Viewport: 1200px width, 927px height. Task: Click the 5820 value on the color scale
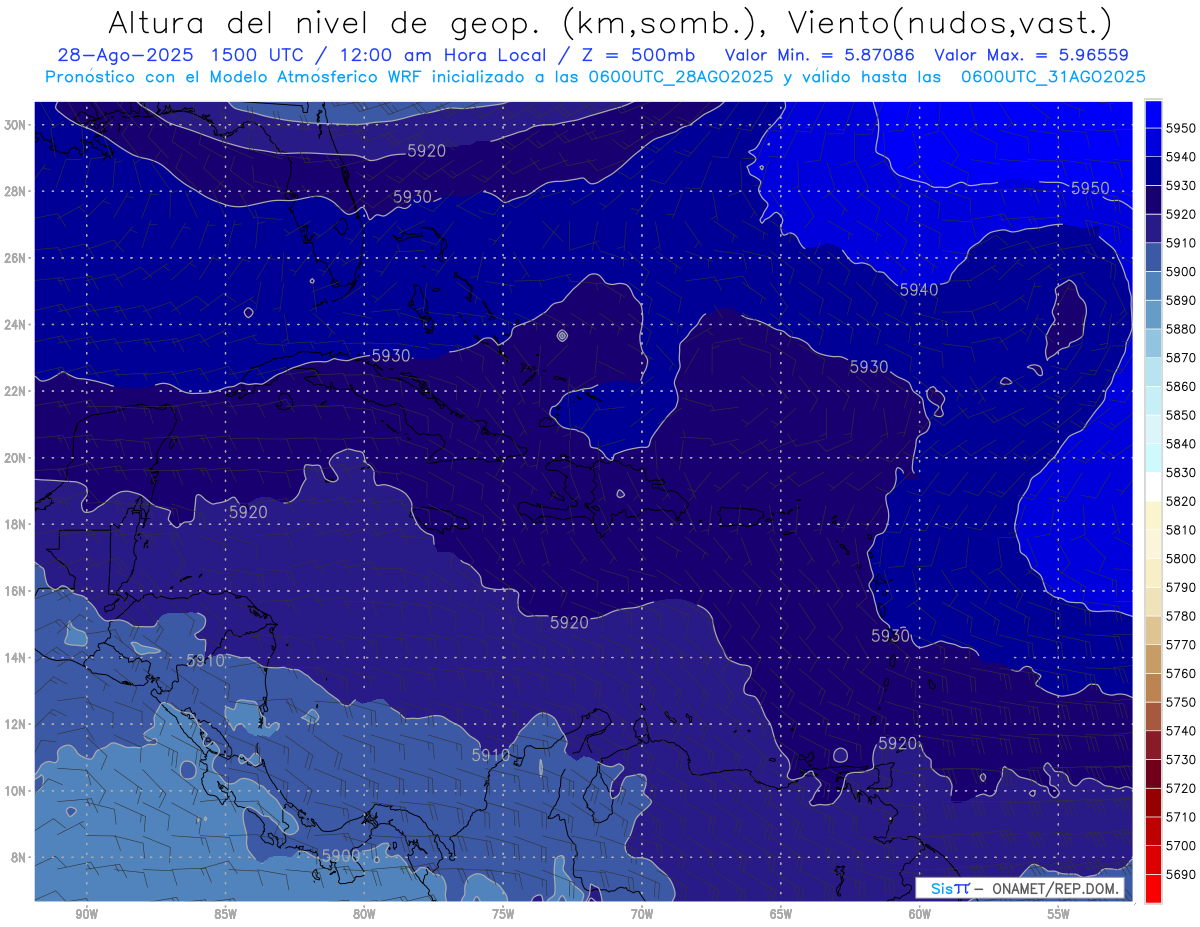[x=1180, y=501]
